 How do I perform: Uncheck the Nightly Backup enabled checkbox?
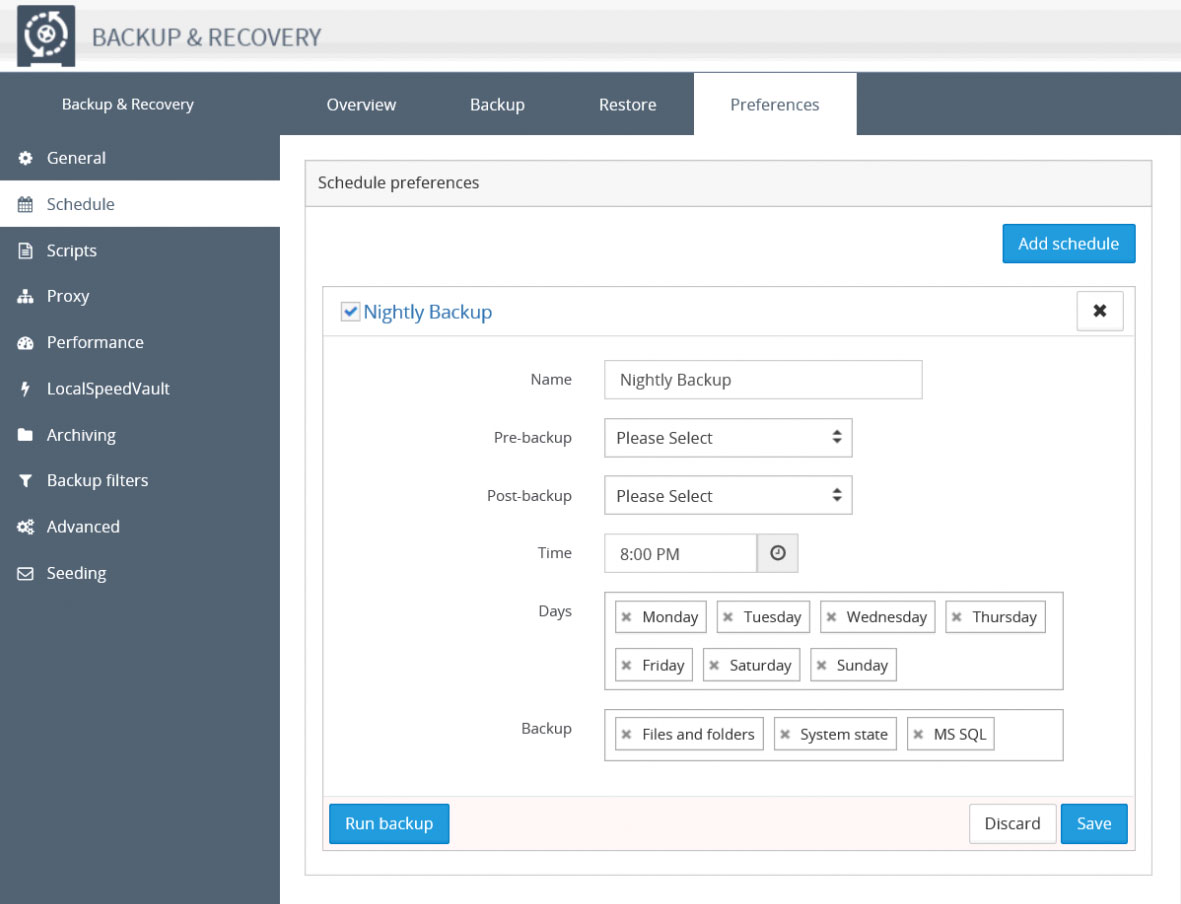click(x=350, y=311)
